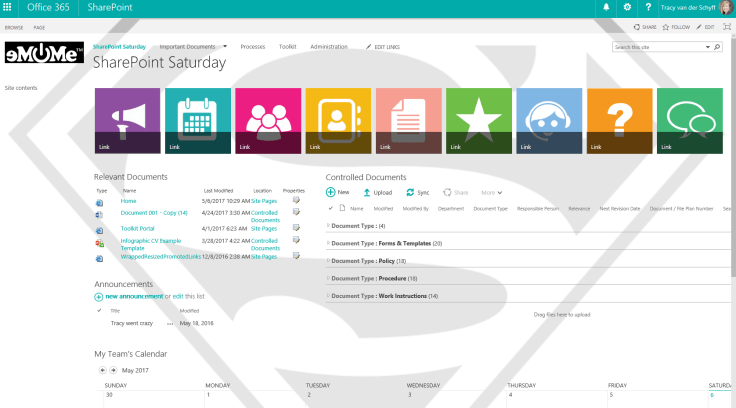Screen dimensions: 736x408
Task: Open the settings gear menu
Action: point(627,8)
